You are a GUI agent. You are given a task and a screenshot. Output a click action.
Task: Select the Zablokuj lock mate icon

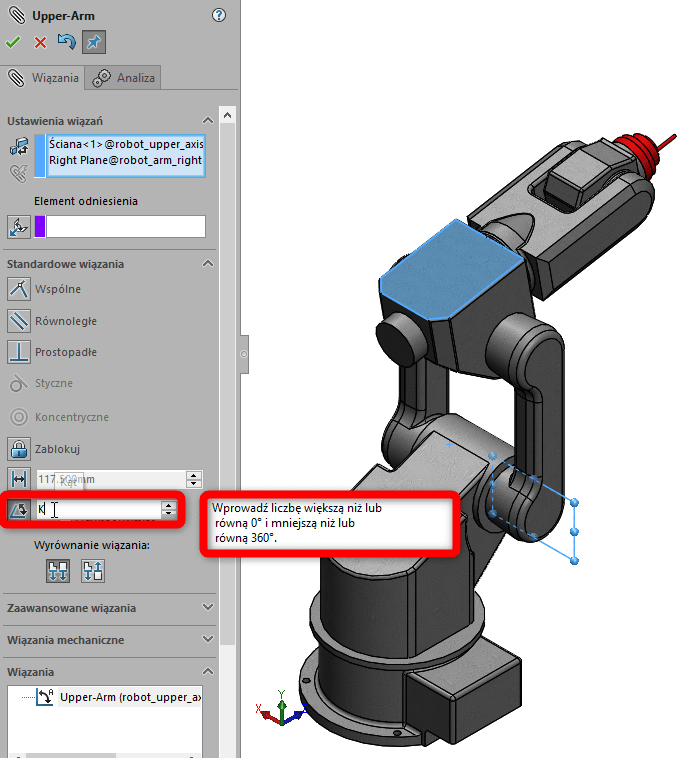[19, 449]
